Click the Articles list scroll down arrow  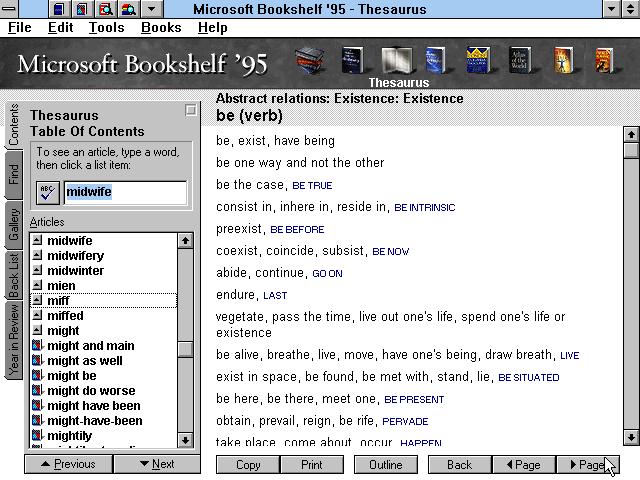pos(185,440)
